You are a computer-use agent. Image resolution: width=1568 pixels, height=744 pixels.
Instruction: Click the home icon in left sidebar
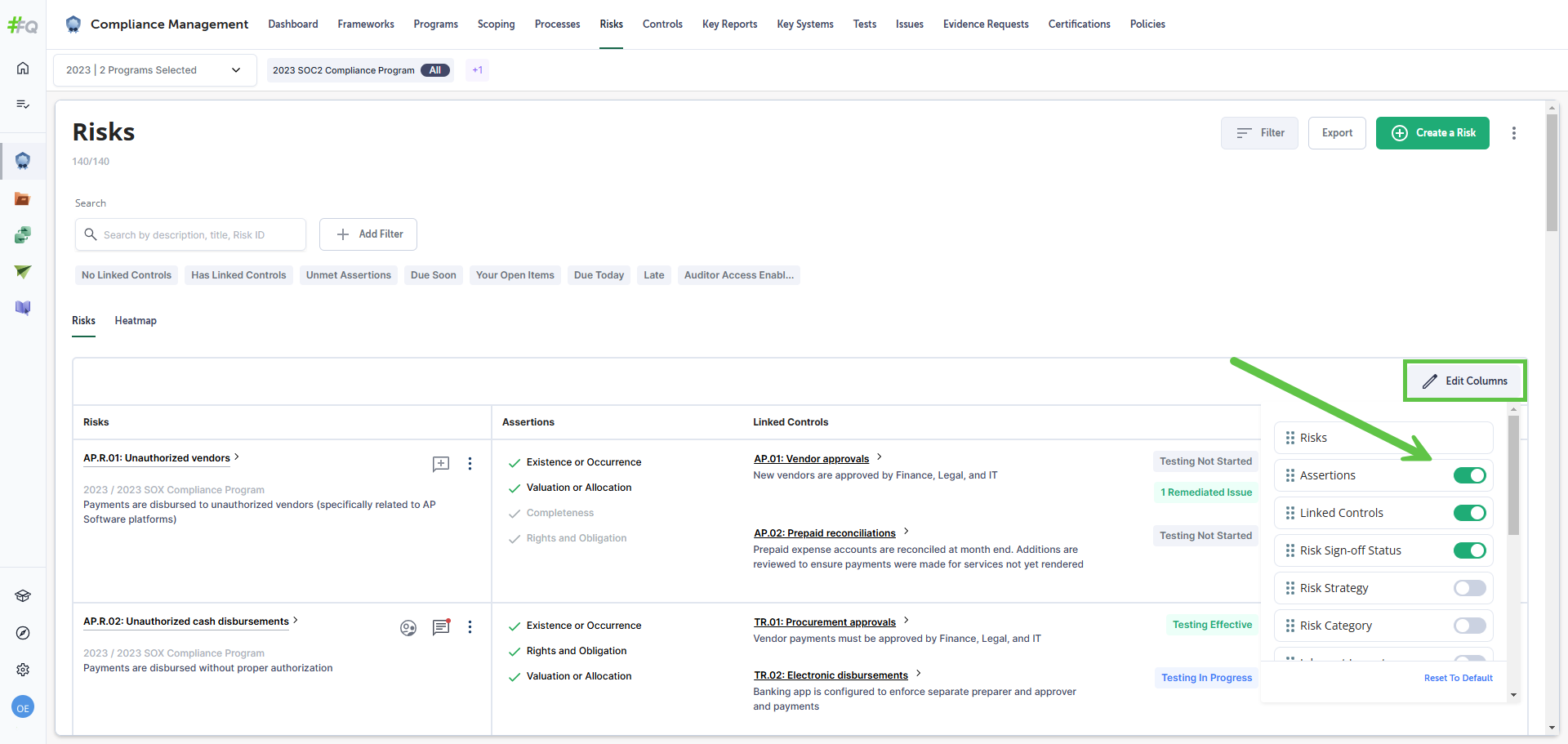[x=23, y=68]
